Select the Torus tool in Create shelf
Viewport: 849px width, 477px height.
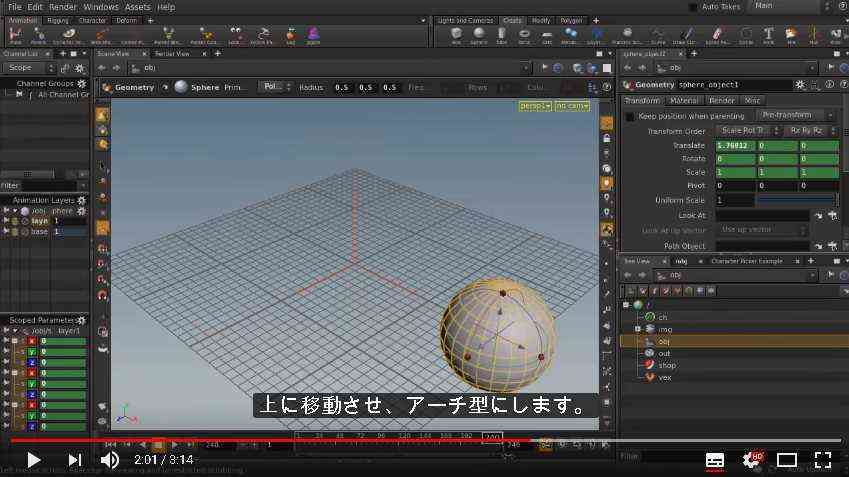click(x=524, y=35)
